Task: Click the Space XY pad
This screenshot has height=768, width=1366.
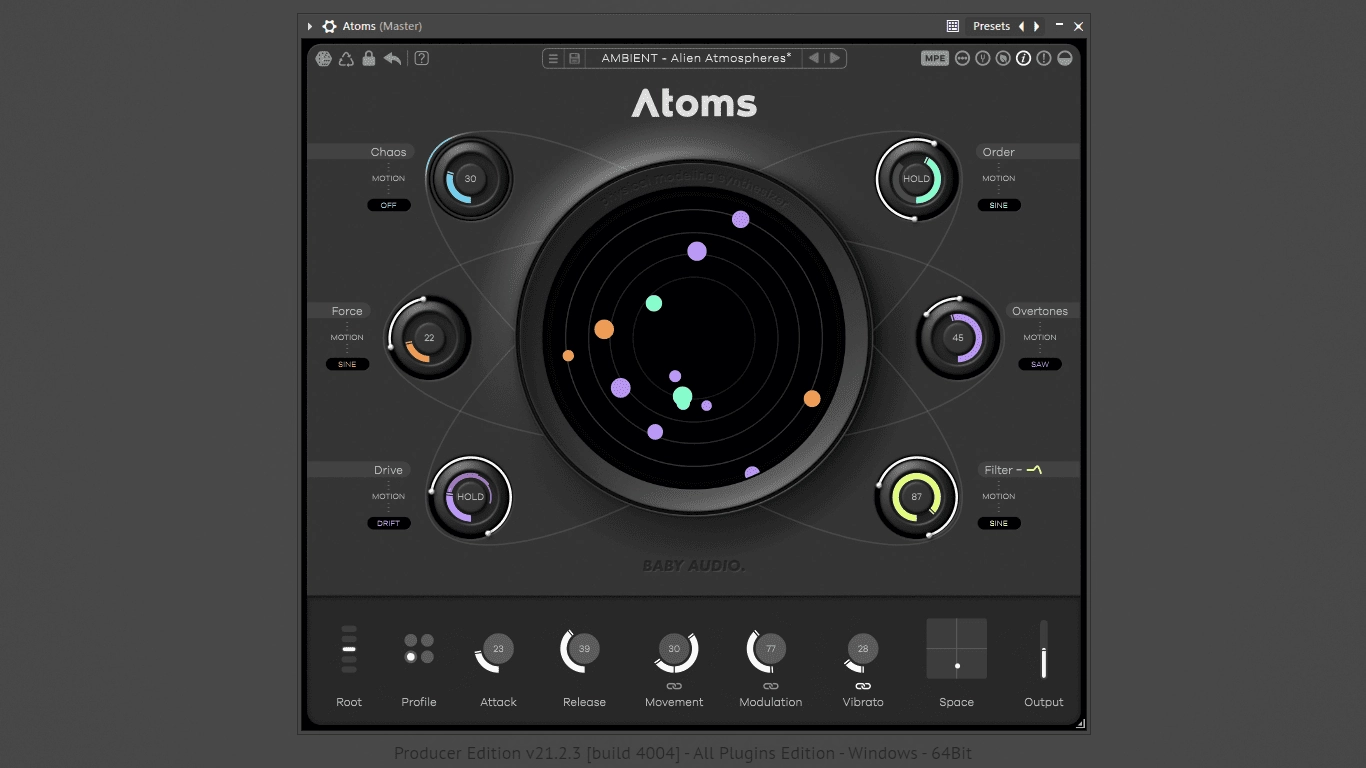Action: (956, 649)
